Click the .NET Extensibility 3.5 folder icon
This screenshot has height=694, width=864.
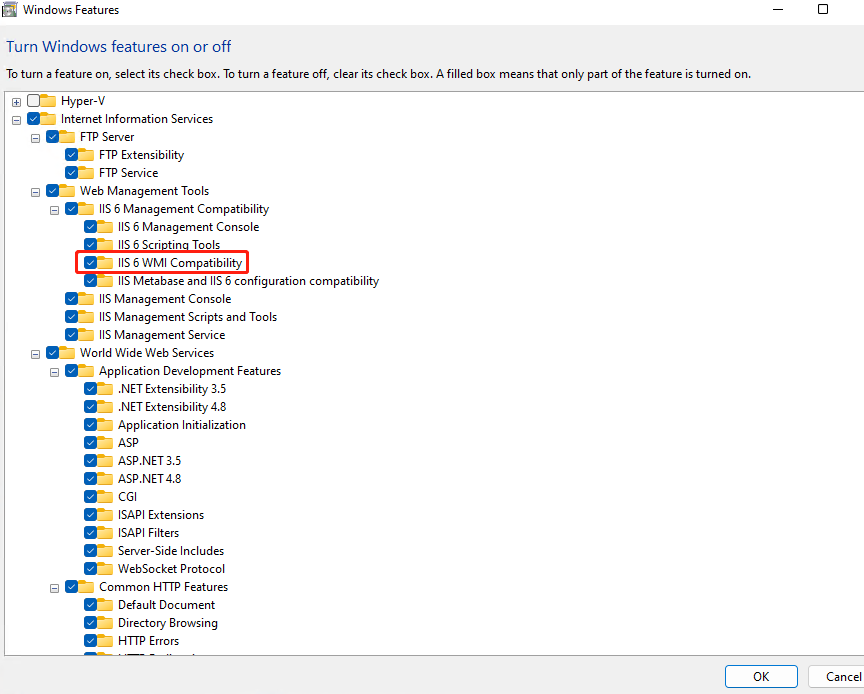click(105, 389)
